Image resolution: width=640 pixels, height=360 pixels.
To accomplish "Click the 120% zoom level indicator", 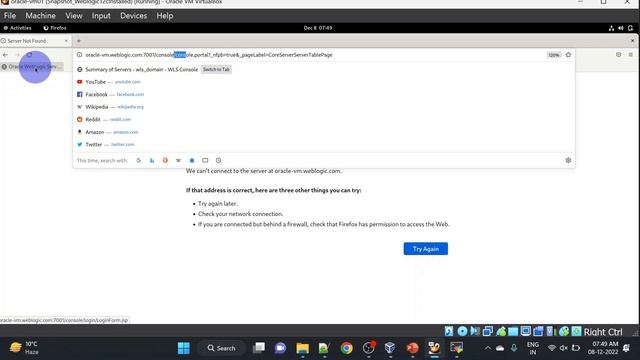I will 553,55.
